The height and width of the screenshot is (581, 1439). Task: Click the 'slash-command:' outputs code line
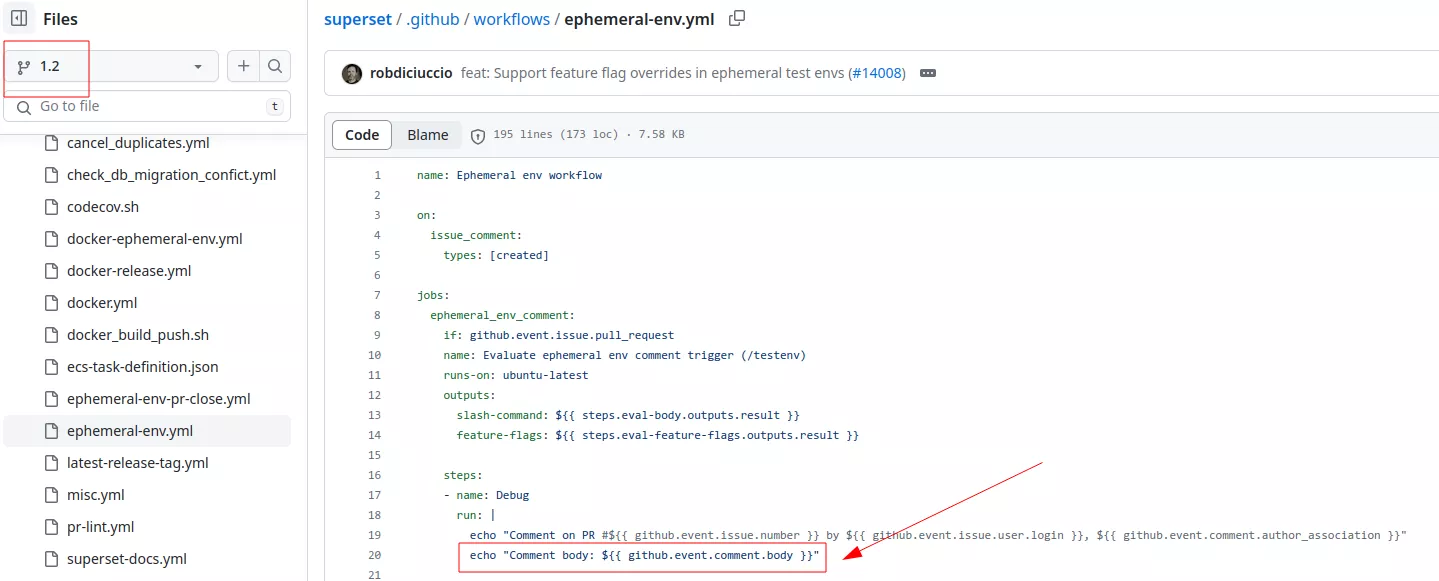point(628,415)
